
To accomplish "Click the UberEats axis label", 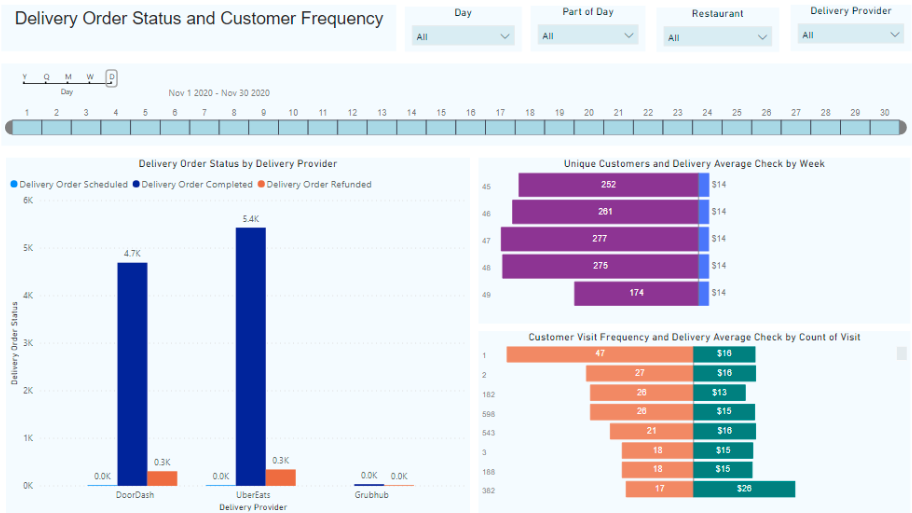I will click(253, 495).
